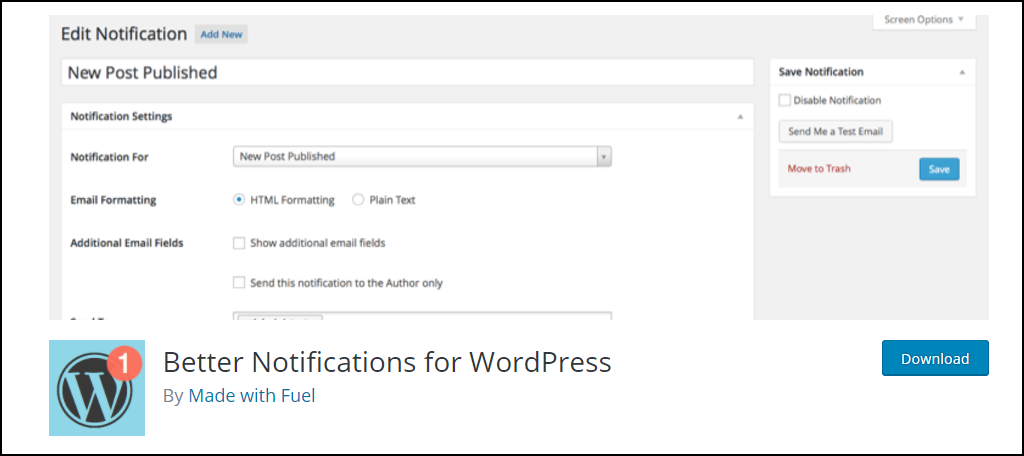This screenshot has width=1024, height=456.
Task: Check Show additional email fields
Action: click(x=239, y=243)
